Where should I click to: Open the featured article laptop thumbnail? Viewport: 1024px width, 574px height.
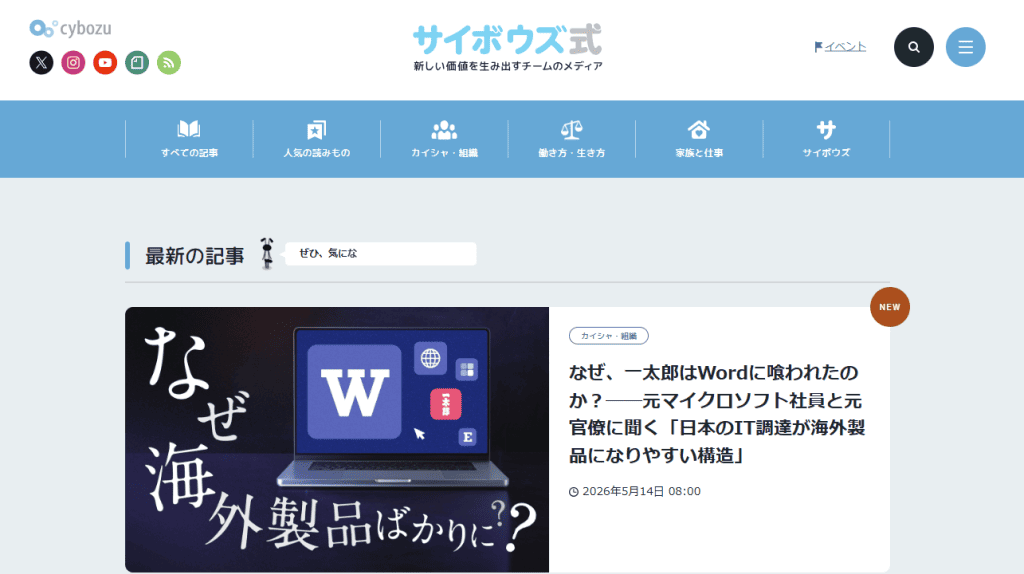coord(337,439)
